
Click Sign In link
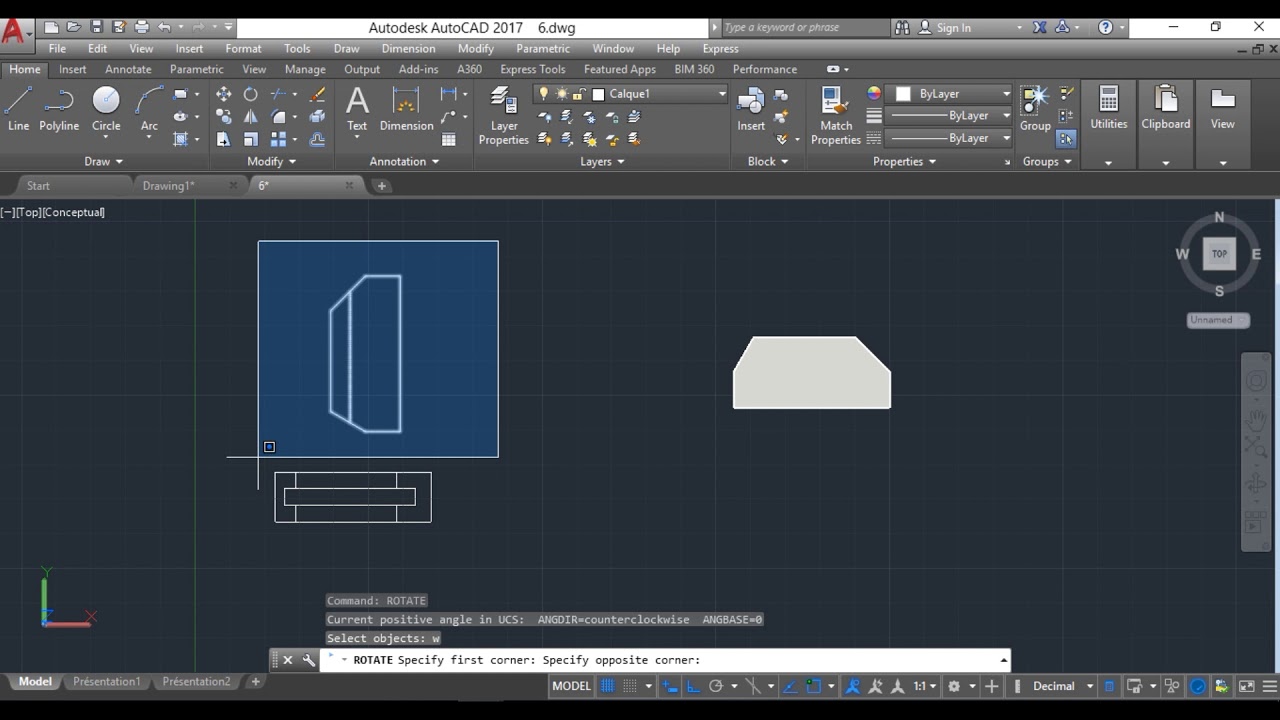[x=953, y=27]
